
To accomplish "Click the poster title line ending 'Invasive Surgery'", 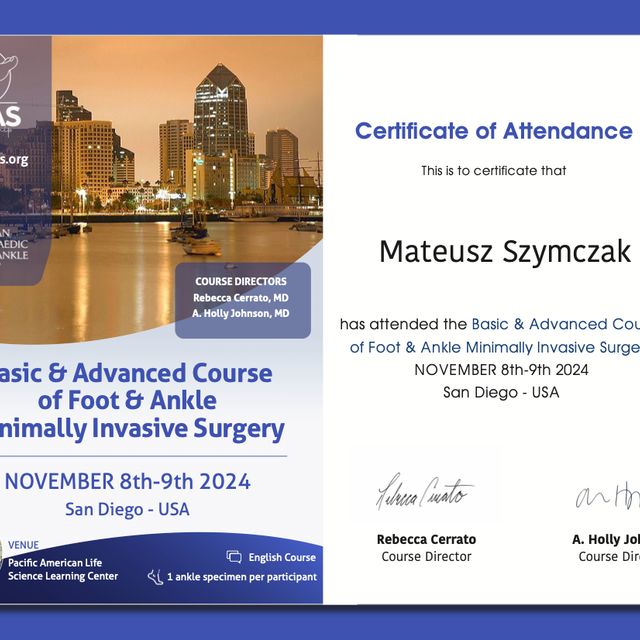I will pos(142,429).
